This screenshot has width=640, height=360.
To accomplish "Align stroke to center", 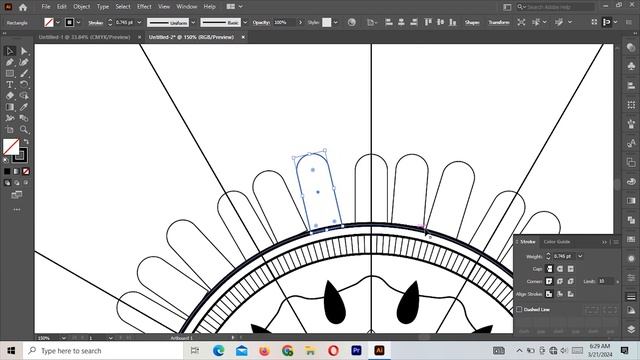I will pyautogui.click(x=549, y=294).
